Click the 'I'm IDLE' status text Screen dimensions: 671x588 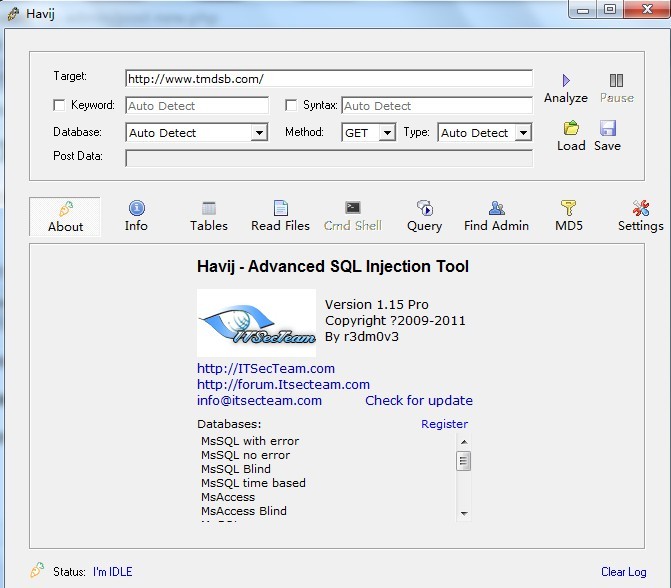[113, 572]
